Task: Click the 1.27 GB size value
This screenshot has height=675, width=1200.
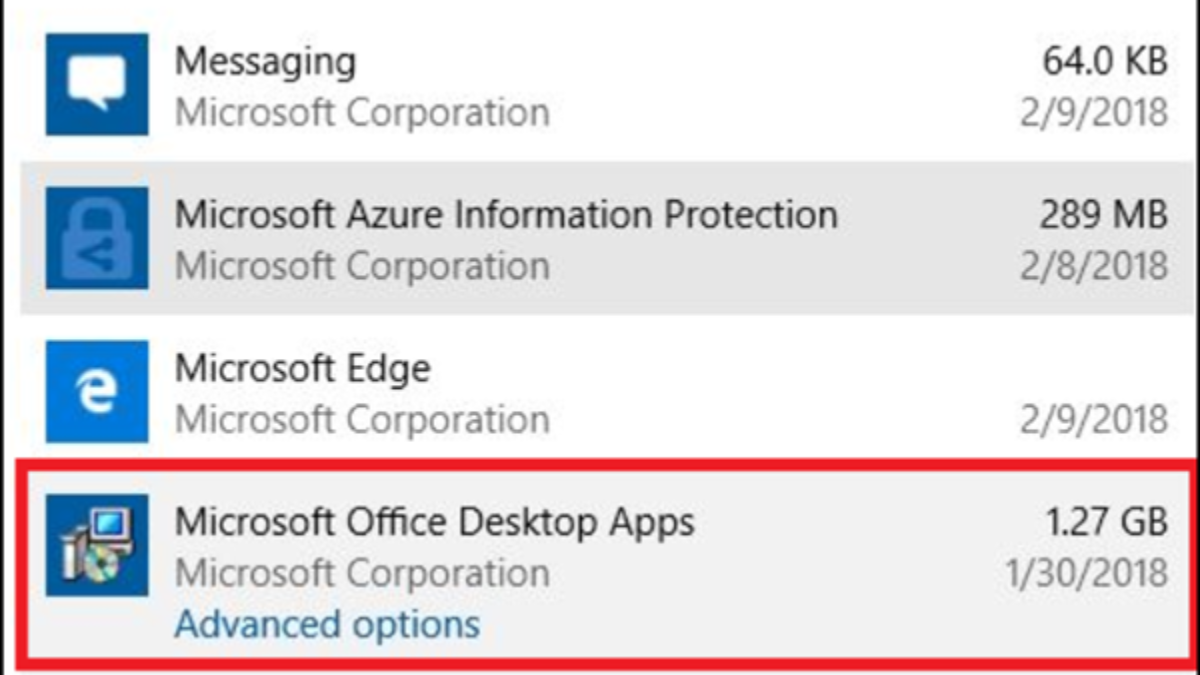Action: click(1105, 522)
